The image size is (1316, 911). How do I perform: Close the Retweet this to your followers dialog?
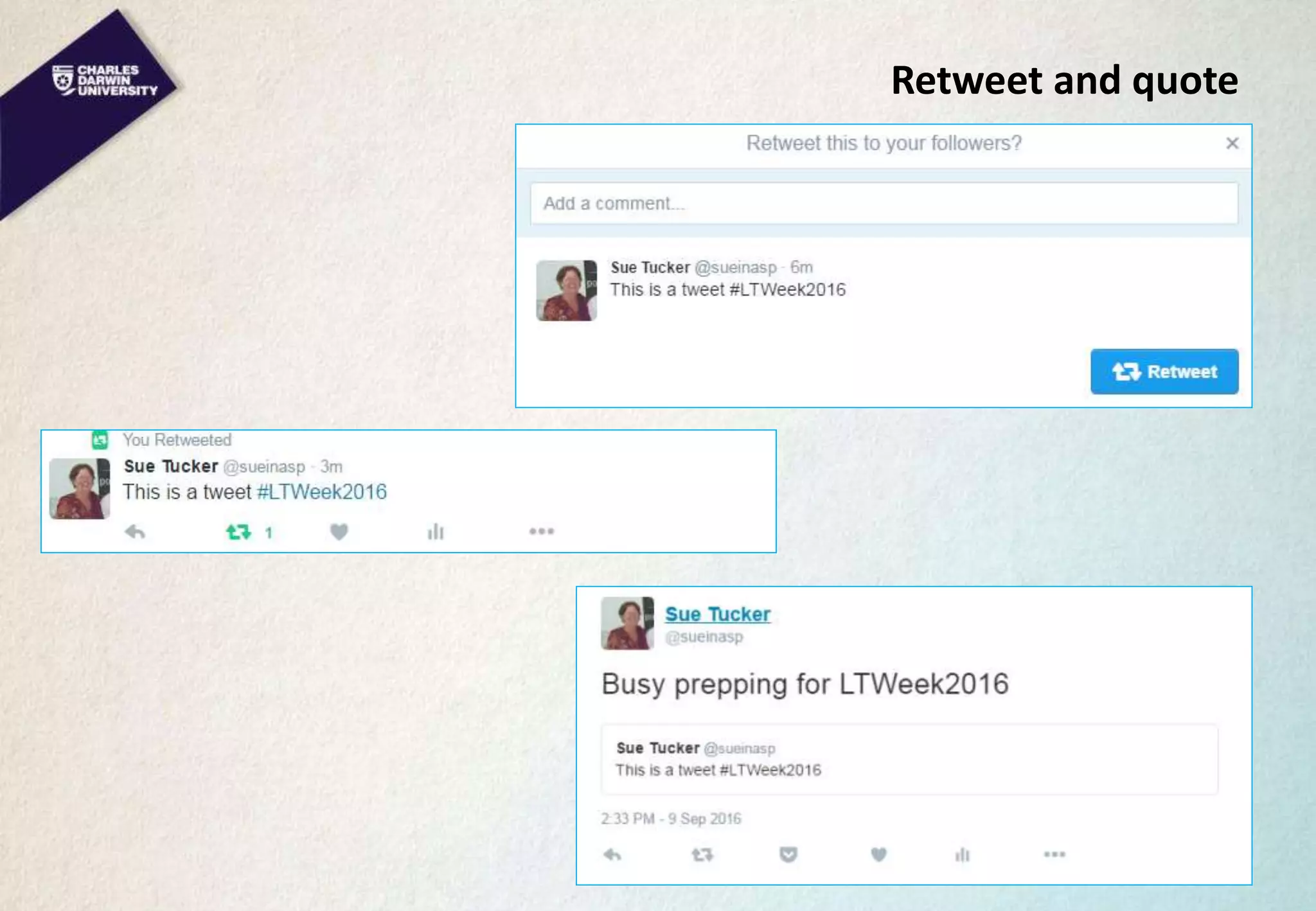(x=1232, y=143)
